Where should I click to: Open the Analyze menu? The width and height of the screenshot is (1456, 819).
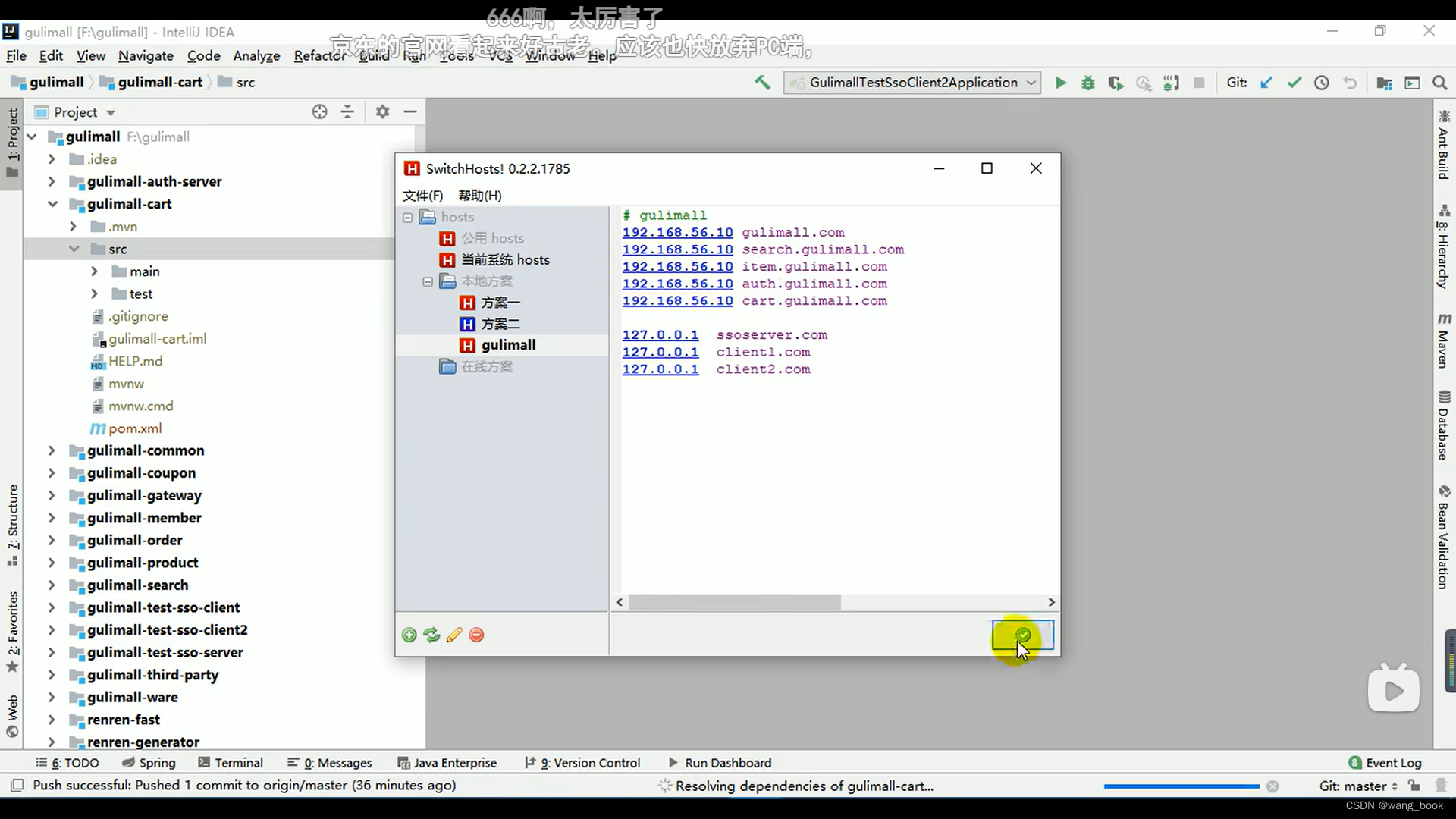[256, 56]
